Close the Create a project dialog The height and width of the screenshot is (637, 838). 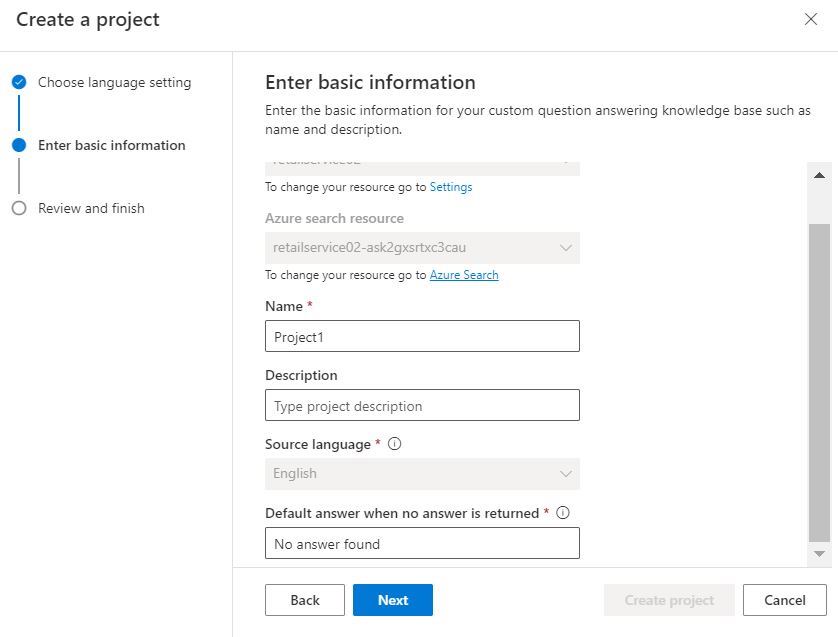coord(811,19)
